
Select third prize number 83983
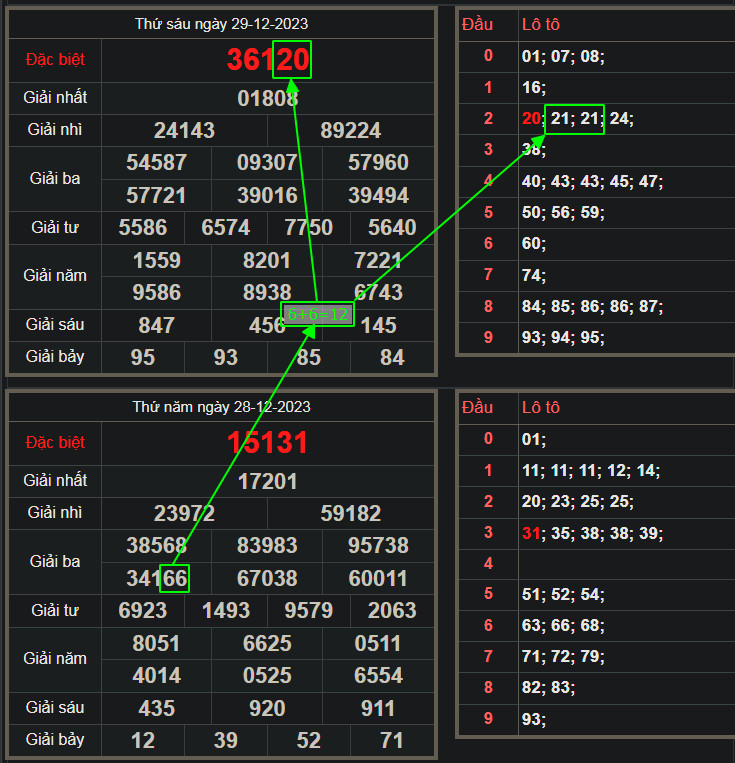point(267,546)
